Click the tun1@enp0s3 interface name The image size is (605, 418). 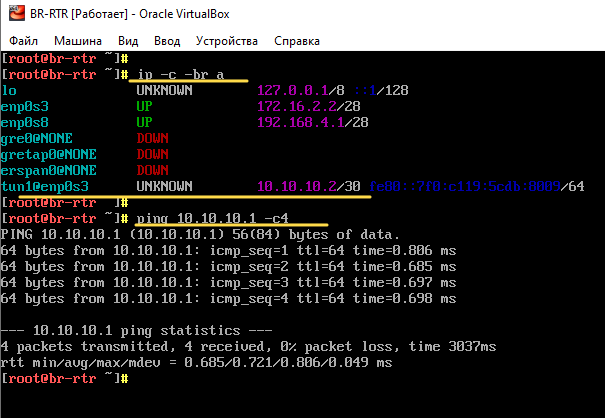tap(45, 187)
